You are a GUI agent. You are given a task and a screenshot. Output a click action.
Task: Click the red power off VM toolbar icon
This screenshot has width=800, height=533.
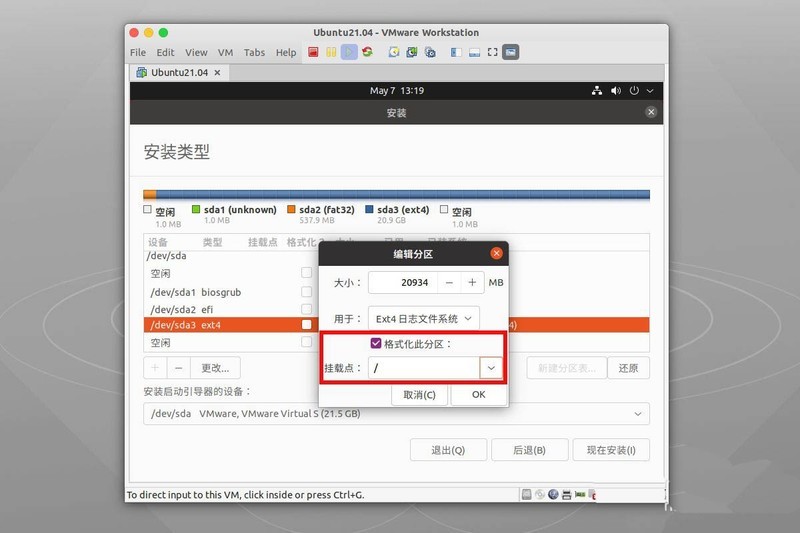pyautogui.click(x=314, y=52)
